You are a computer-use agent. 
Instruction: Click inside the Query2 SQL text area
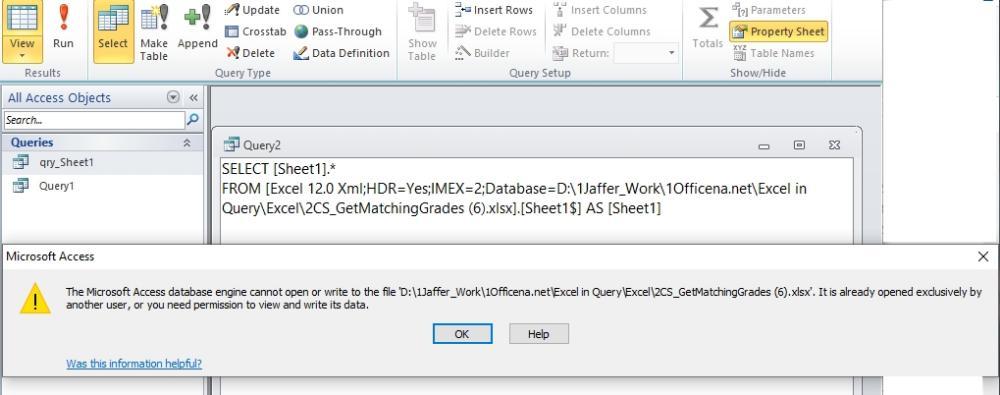click(x=536, y=201)
